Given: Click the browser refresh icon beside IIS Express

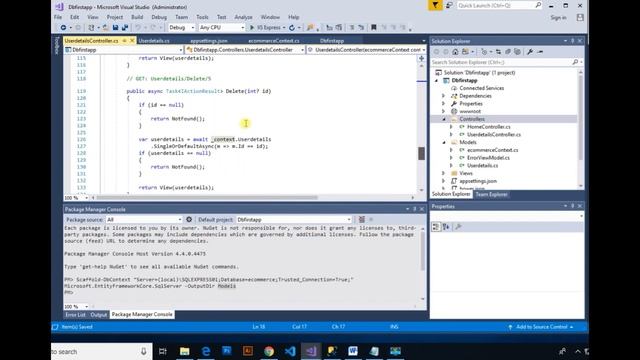Looking at the screenshot, I should click(x=292, y=28).
